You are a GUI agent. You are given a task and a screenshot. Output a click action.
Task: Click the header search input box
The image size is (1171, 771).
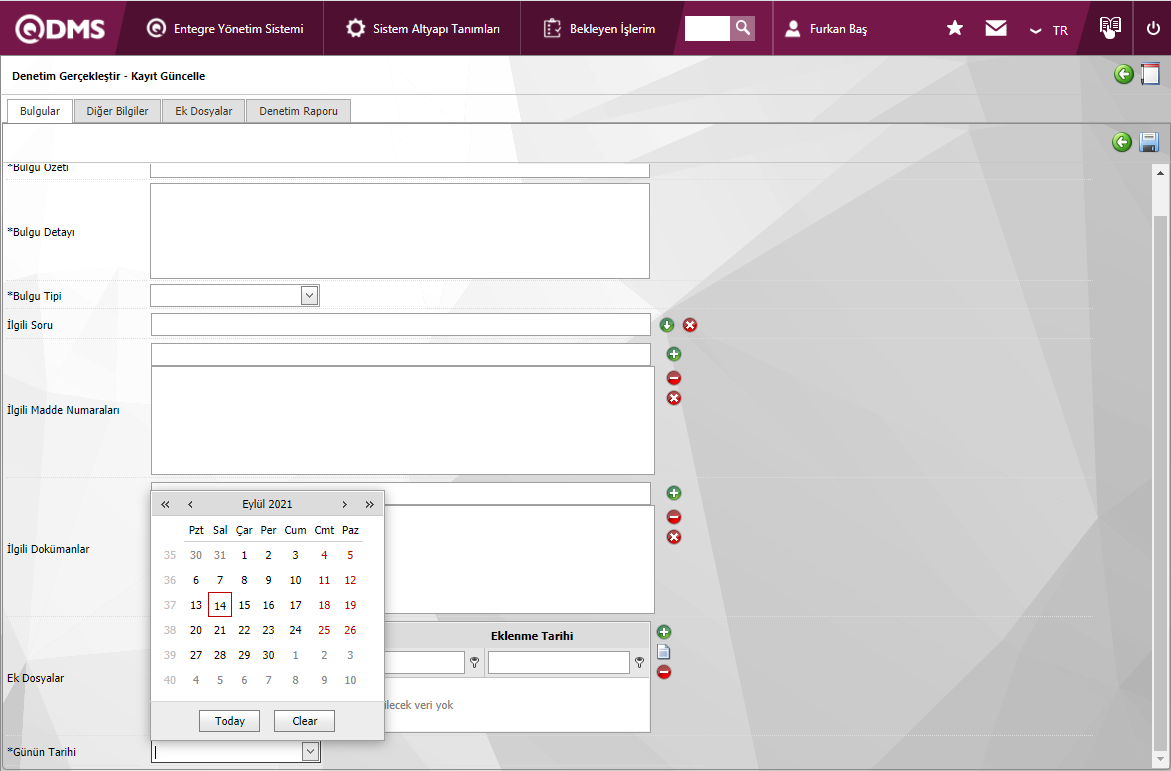coord(707,28)
